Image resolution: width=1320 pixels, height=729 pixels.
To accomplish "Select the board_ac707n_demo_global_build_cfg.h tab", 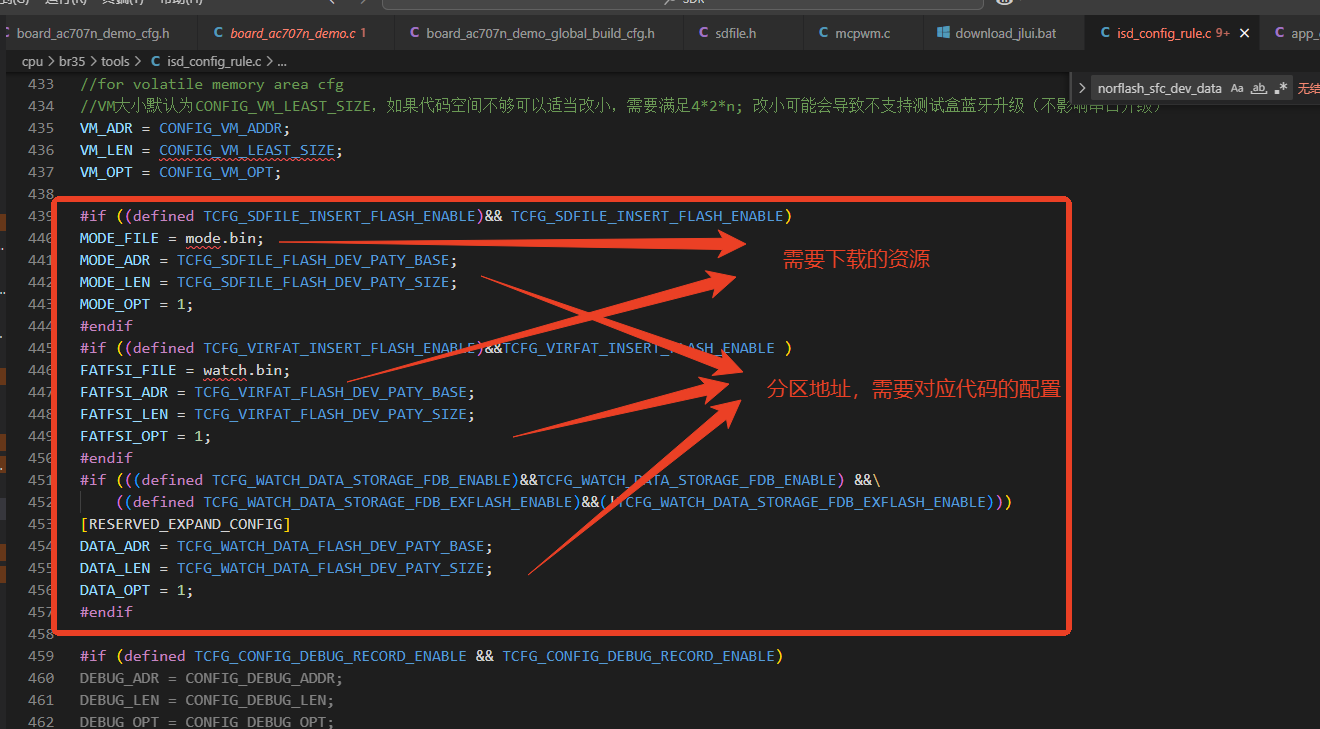I will 540,33.
